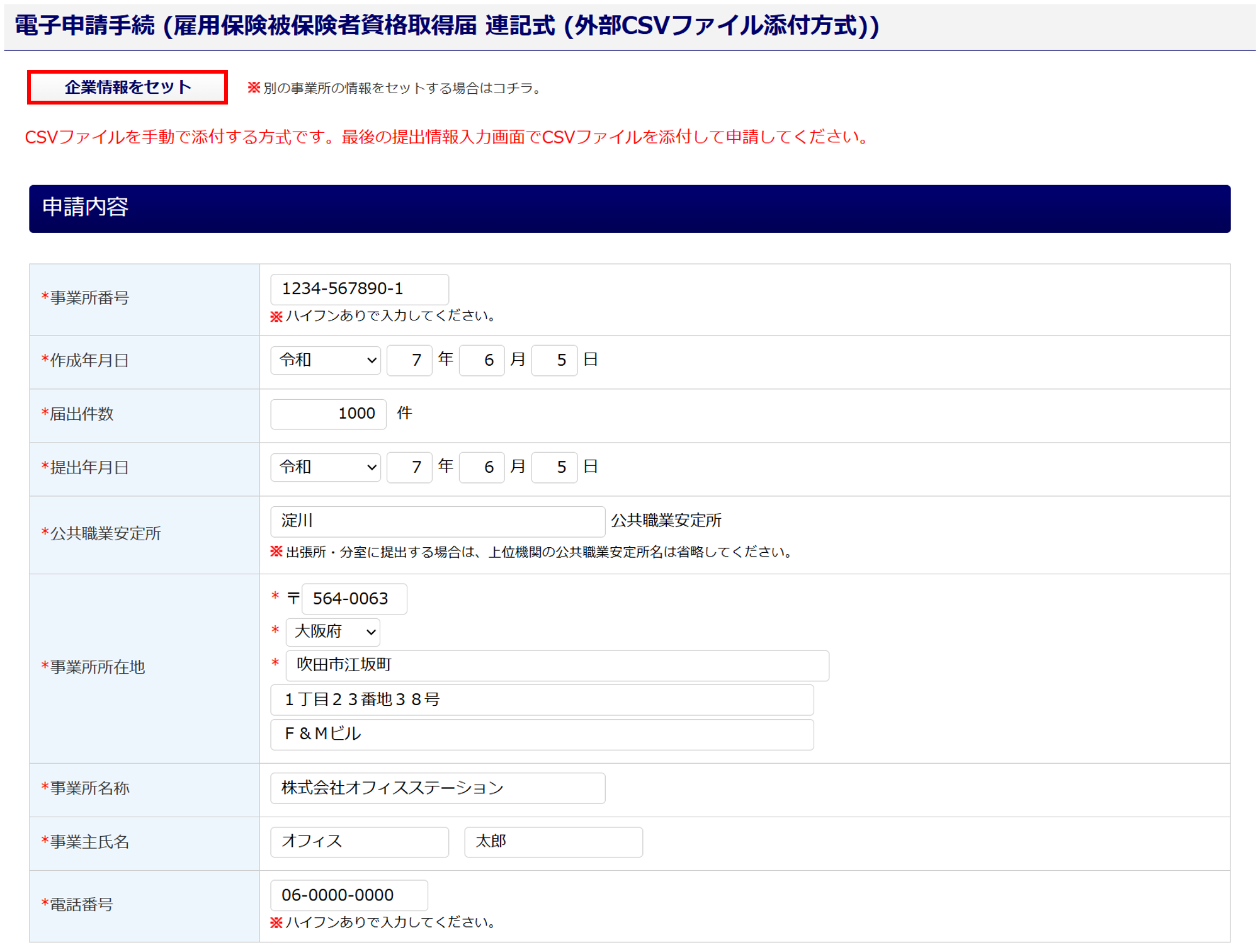This screenshot has height=952, width=1260.
Task: Click the address field 吹田市江坂町
Action: click(x=557, y=666)
